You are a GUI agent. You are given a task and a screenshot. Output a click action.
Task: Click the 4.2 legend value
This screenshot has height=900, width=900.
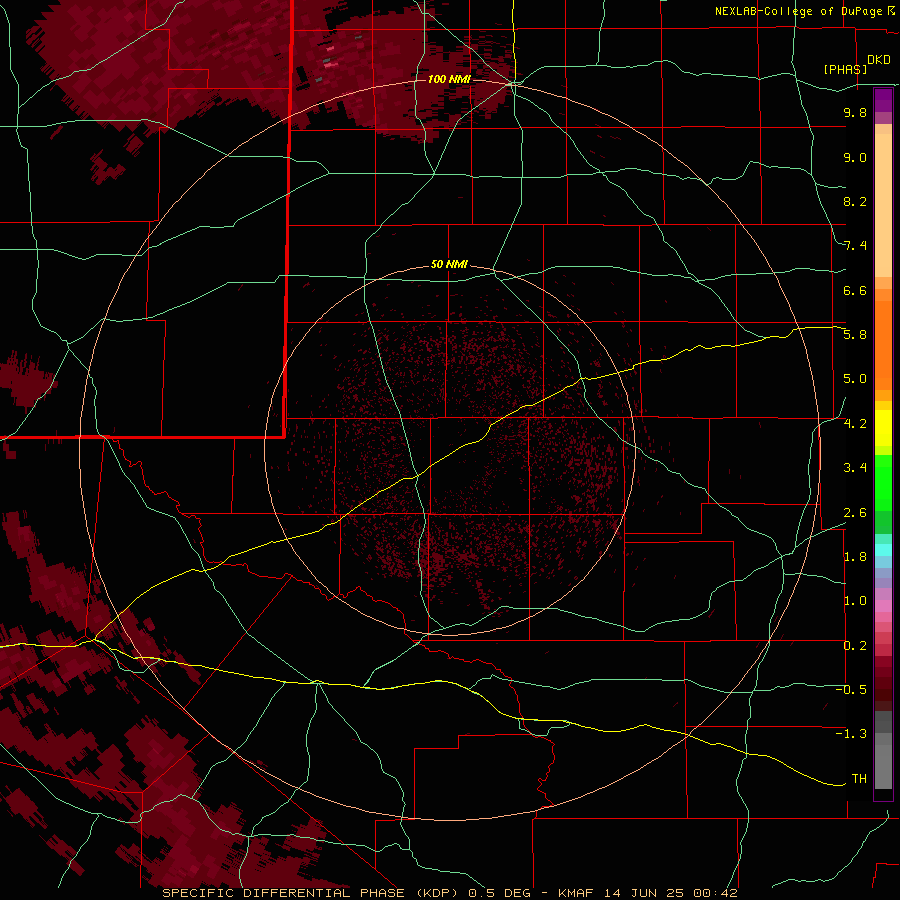(x=855, y=424)
